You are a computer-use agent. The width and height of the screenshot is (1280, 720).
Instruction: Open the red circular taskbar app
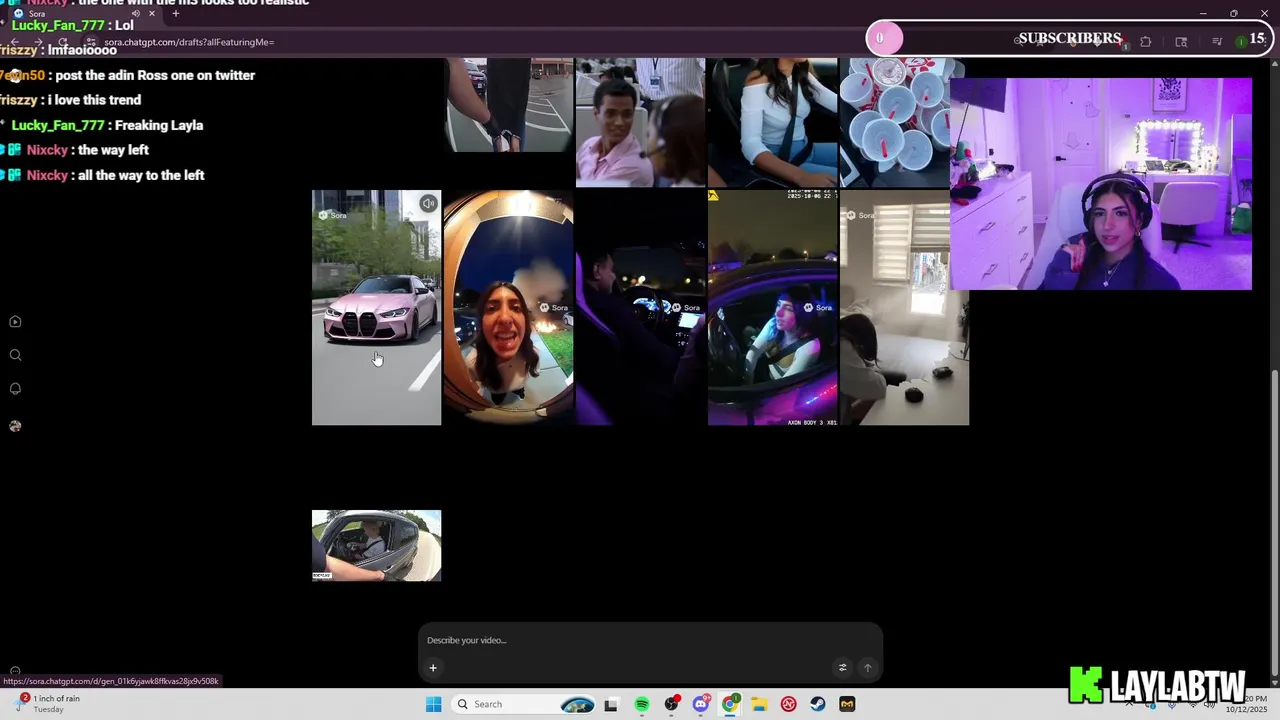coord(788,704)
